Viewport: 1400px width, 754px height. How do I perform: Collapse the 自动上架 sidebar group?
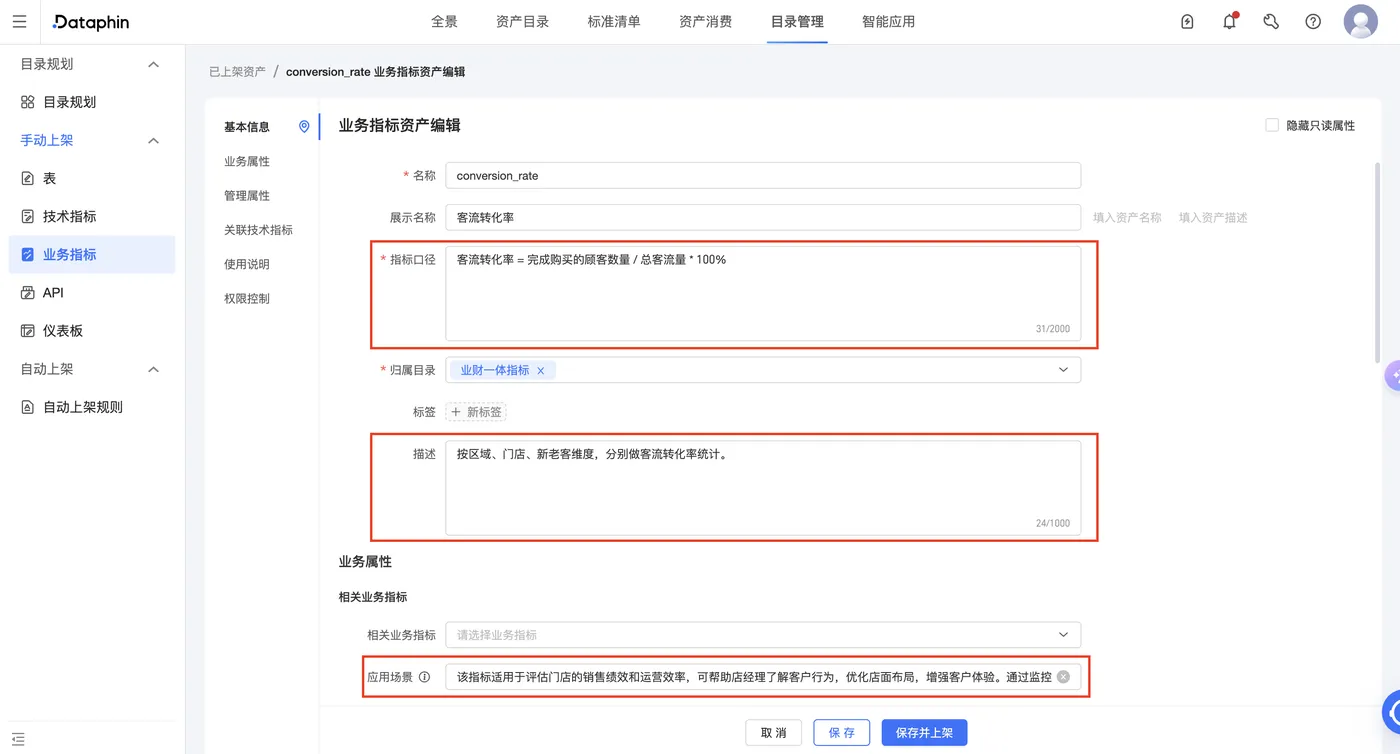(153, 369)
